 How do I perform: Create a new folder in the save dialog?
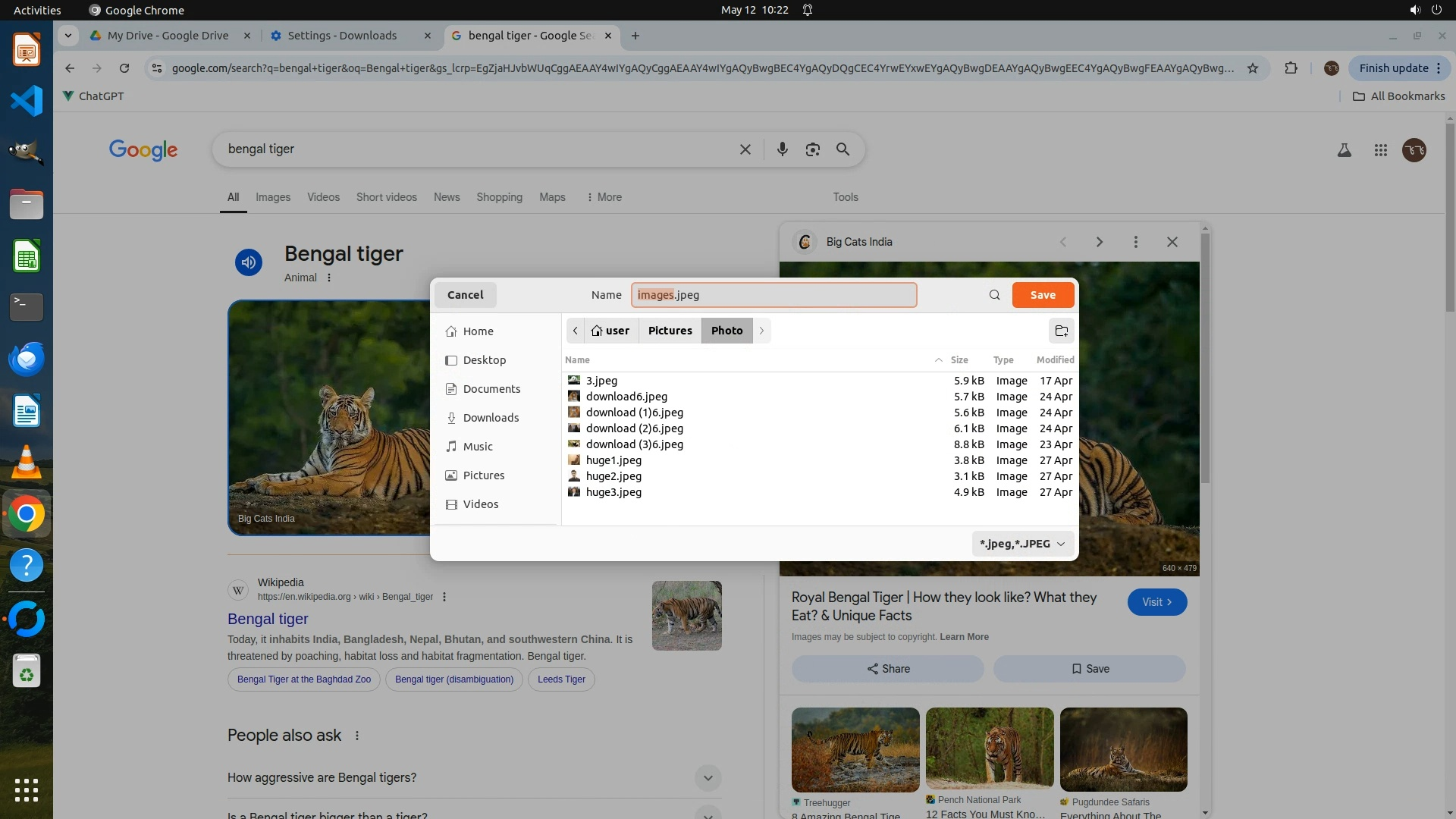point(1061,331)
